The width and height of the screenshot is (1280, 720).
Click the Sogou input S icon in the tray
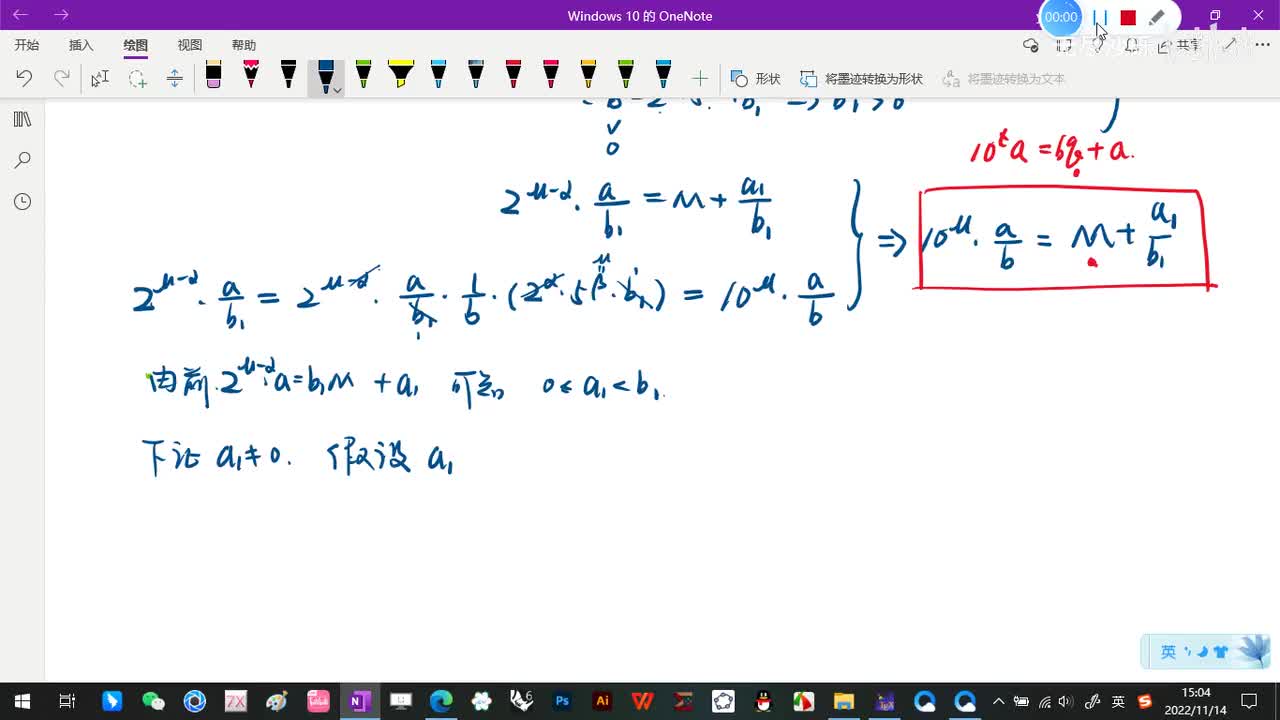[1145, 701]
